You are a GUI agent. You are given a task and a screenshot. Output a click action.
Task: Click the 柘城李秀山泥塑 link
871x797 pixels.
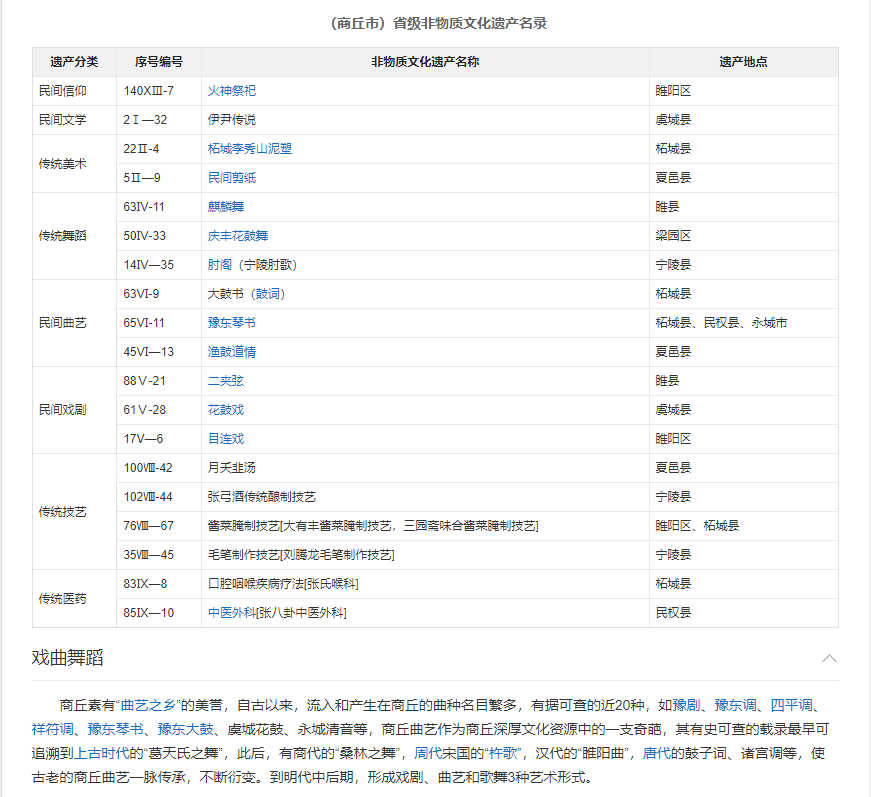tap(249, 149)
